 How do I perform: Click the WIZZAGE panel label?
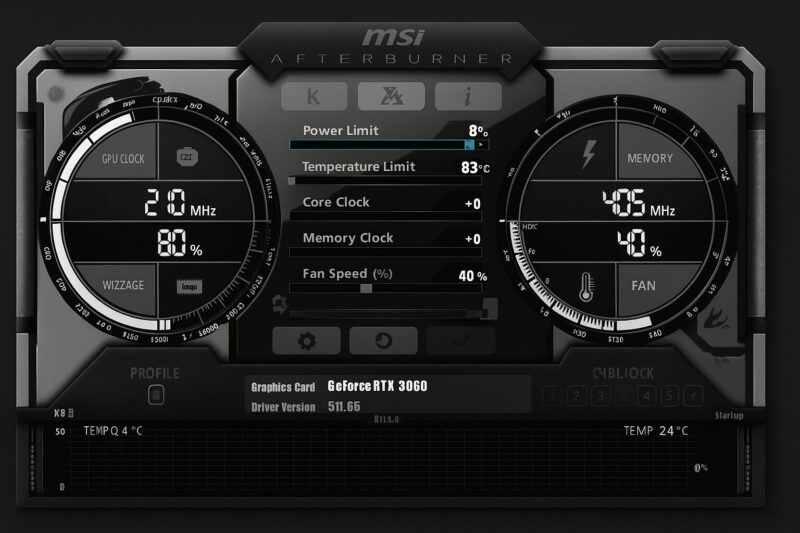(x=123, y=285)
